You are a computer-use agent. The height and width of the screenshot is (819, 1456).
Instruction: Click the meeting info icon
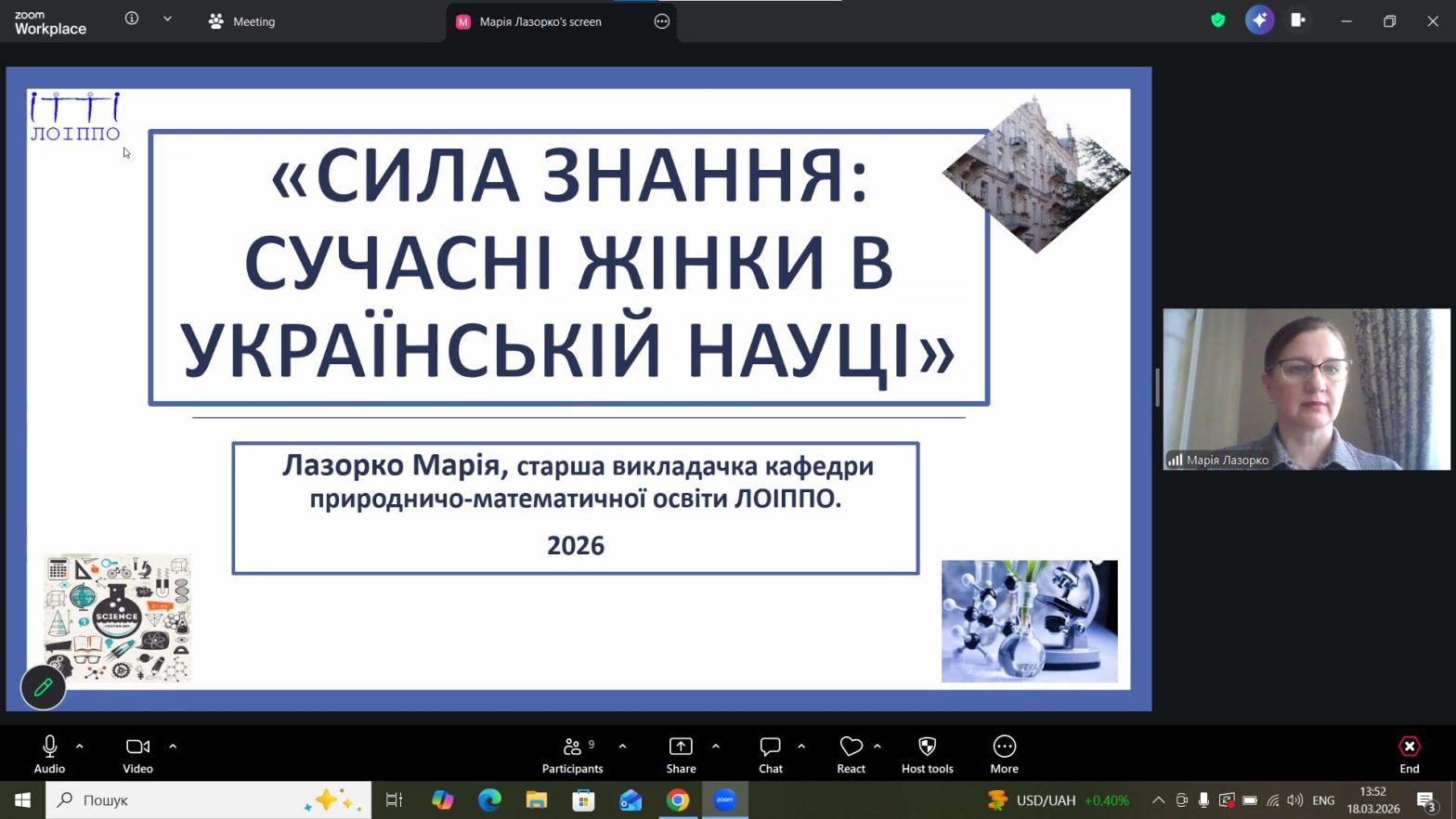click(132, 19)
